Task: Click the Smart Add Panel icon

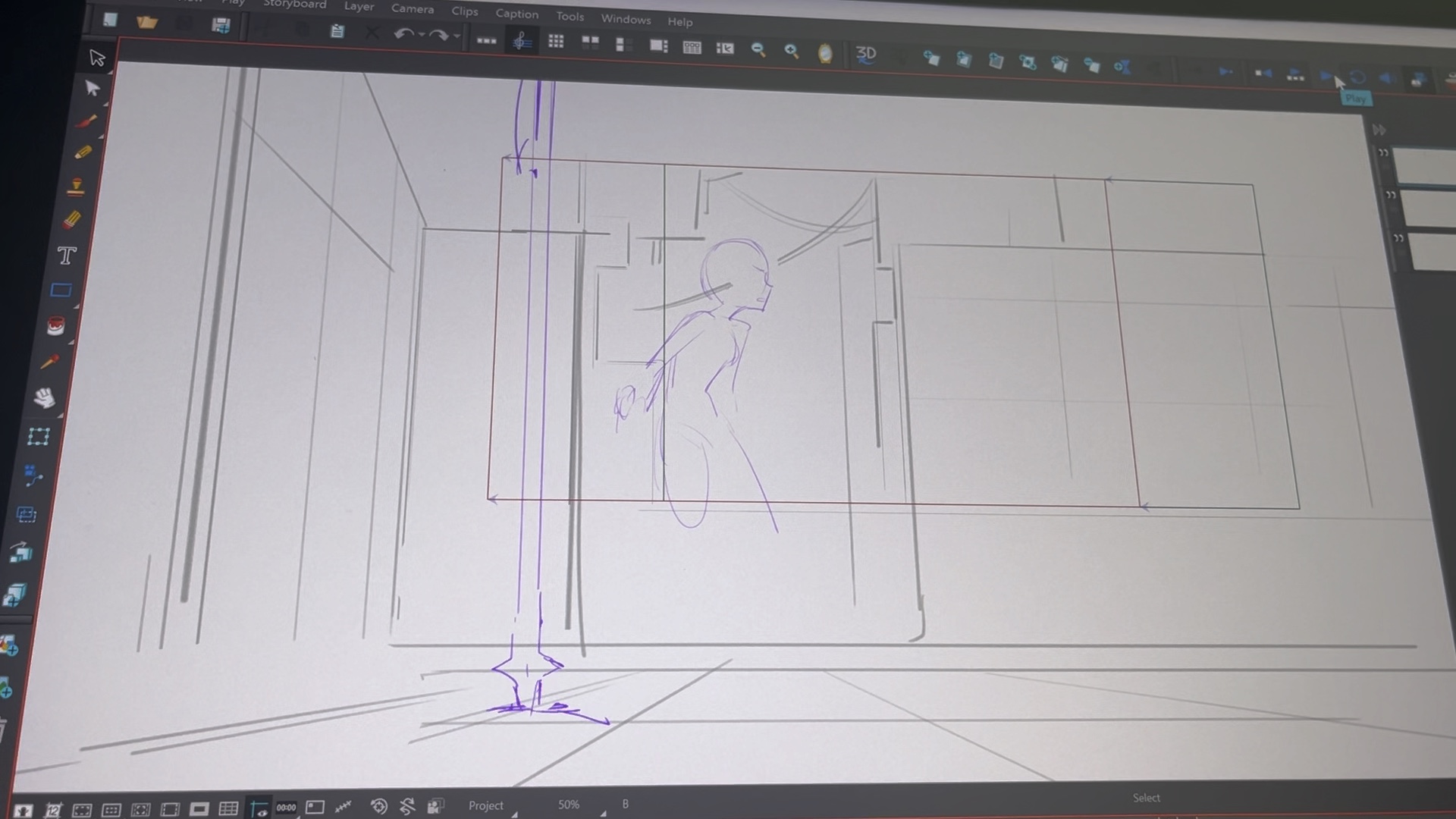Action: tap(1028, 62)
